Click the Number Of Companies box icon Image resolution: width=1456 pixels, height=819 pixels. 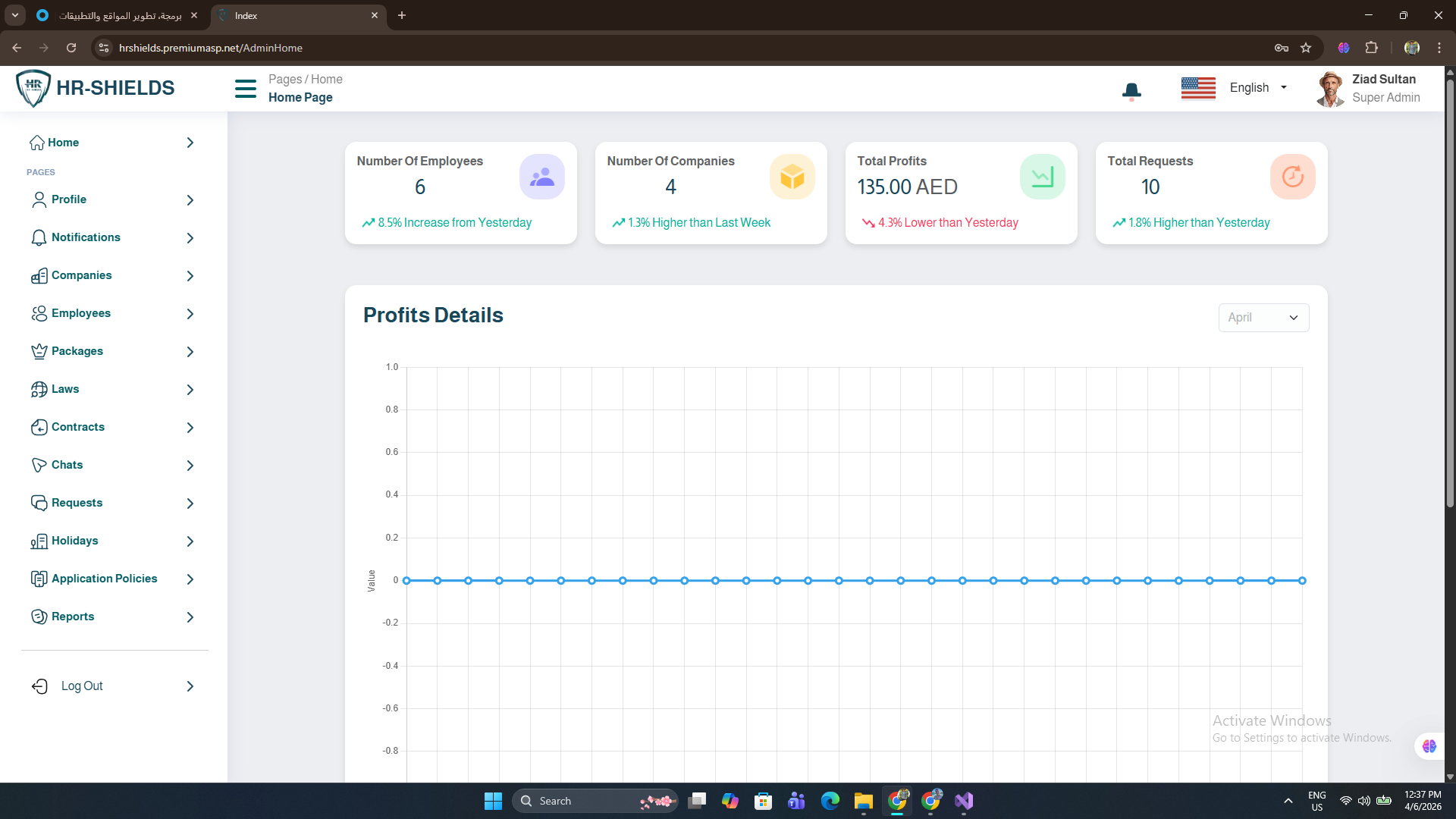coord(792,177)
